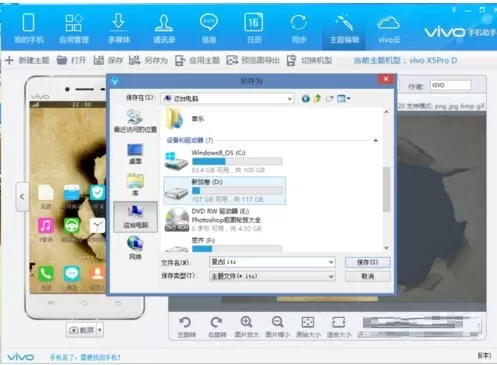The image size is (497, 365).
Task: Click the 文件名 file name field
Action: pos(272,262)
